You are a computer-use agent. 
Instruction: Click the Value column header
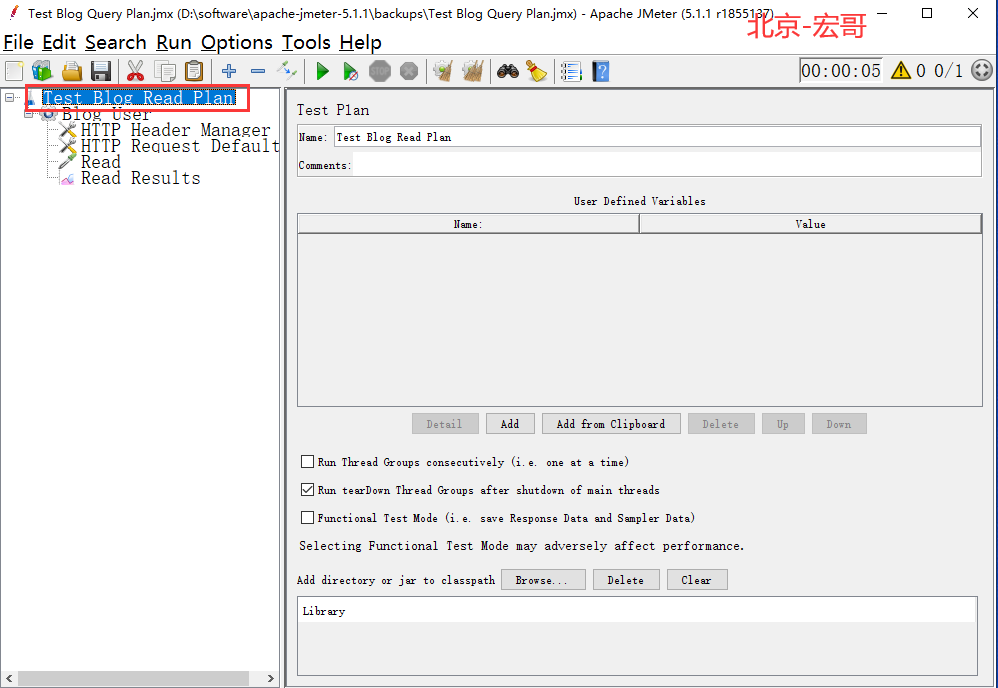click(x=810, y=224)
